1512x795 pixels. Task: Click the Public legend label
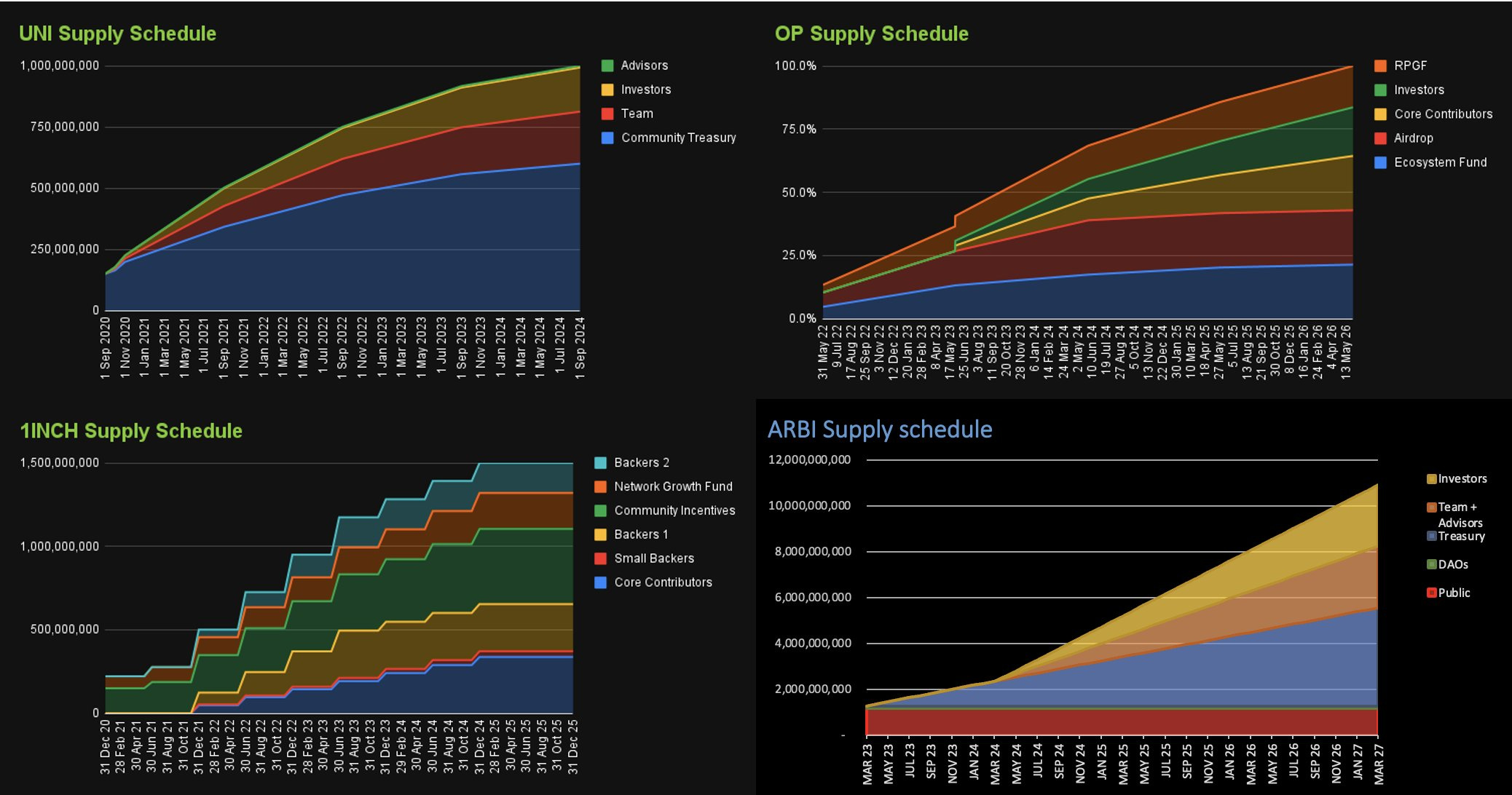click(1454, 593)
